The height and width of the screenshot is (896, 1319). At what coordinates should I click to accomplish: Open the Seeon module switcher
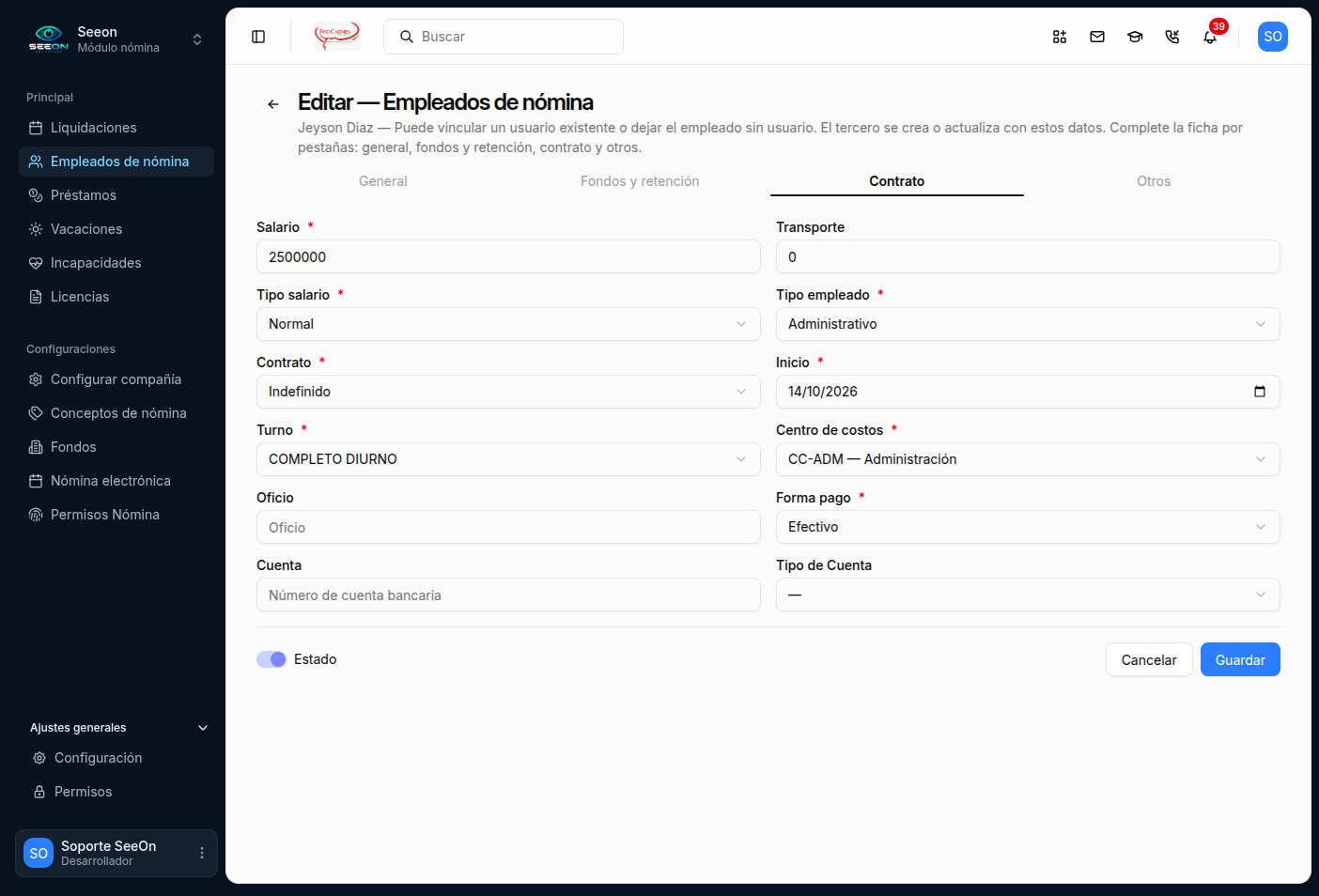coord(116,39)
